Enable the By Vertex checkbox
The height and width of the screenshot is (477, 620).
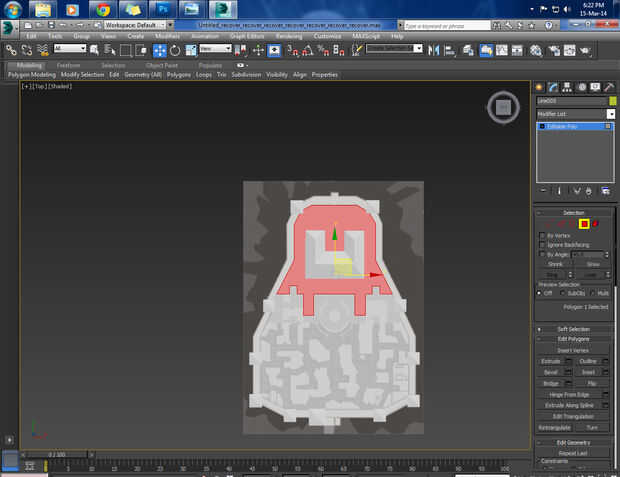(542, 235)
